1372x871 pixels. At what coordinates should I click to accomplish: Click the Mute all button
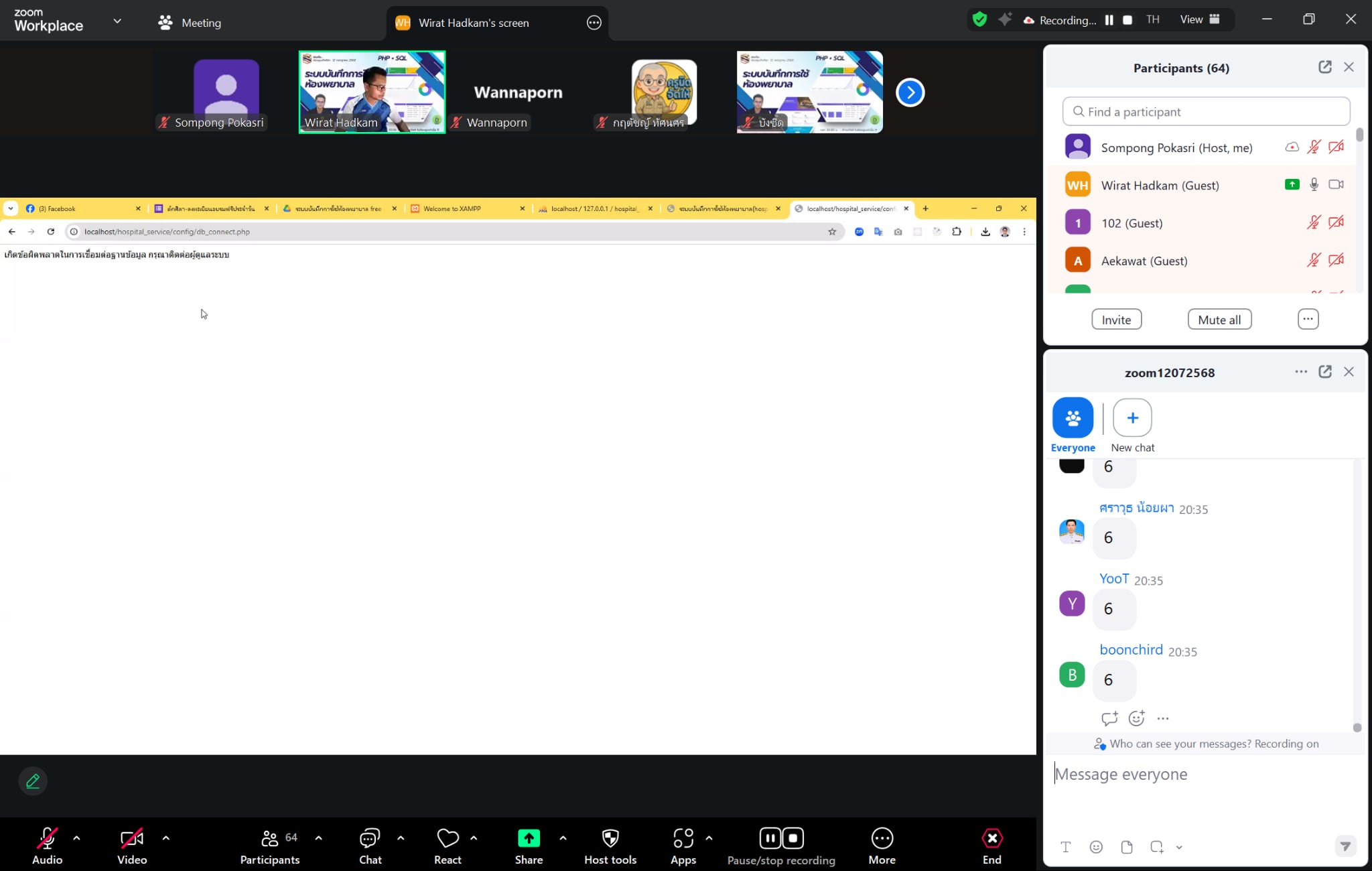click(x=1219, y=320)
